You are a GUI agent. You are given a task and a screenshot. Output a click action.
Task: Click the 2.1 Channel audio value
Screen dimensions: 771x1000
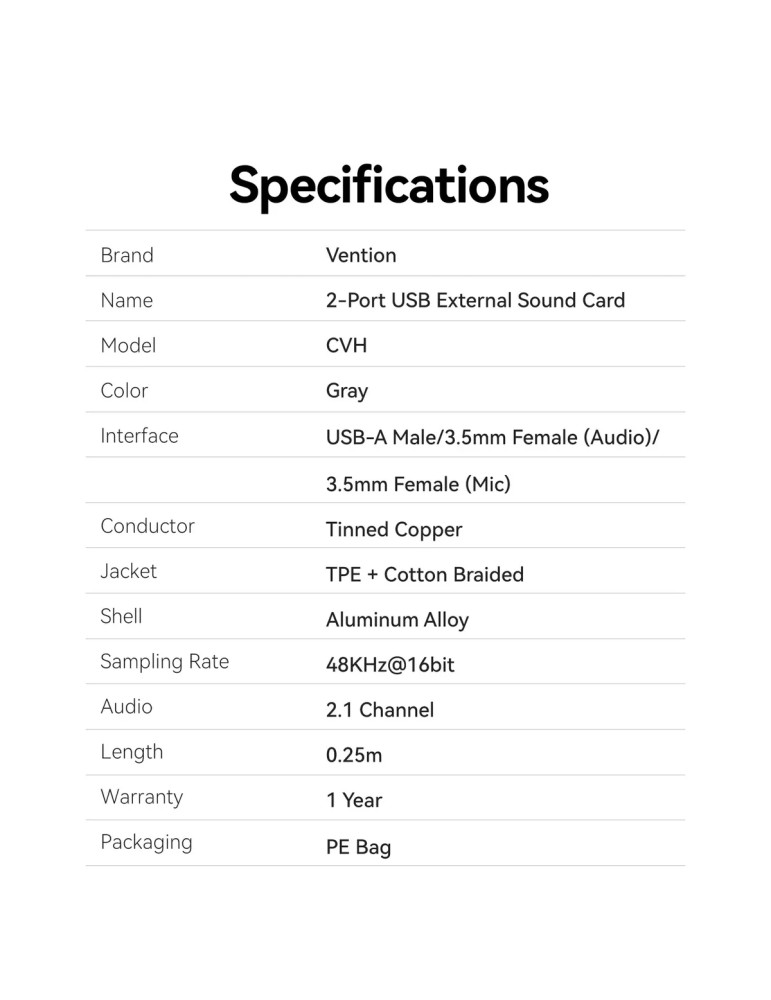(380, 710)
